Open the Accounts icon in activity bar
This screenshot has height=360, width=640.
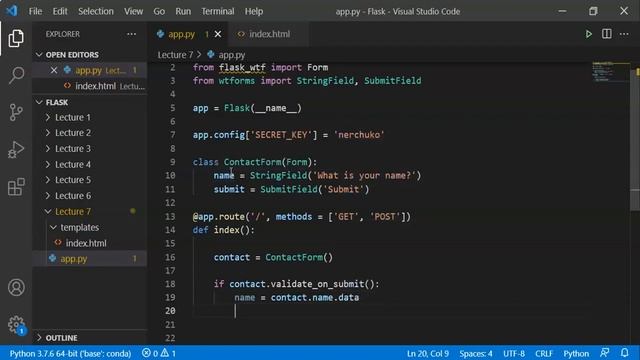point(16,287)
